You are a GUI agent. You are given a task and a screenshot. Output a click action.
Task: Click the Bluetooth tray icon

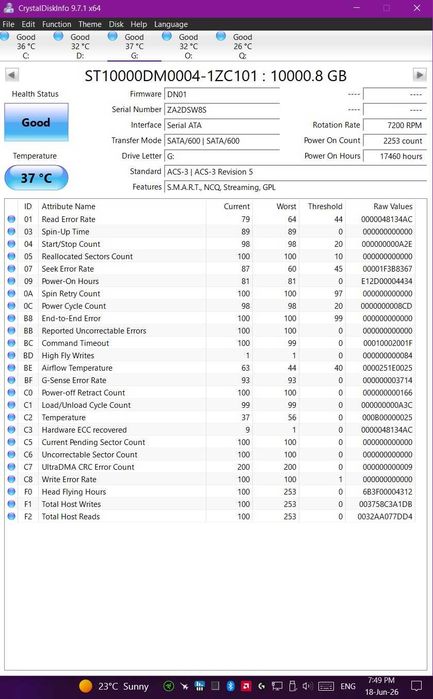coord(231,686)
